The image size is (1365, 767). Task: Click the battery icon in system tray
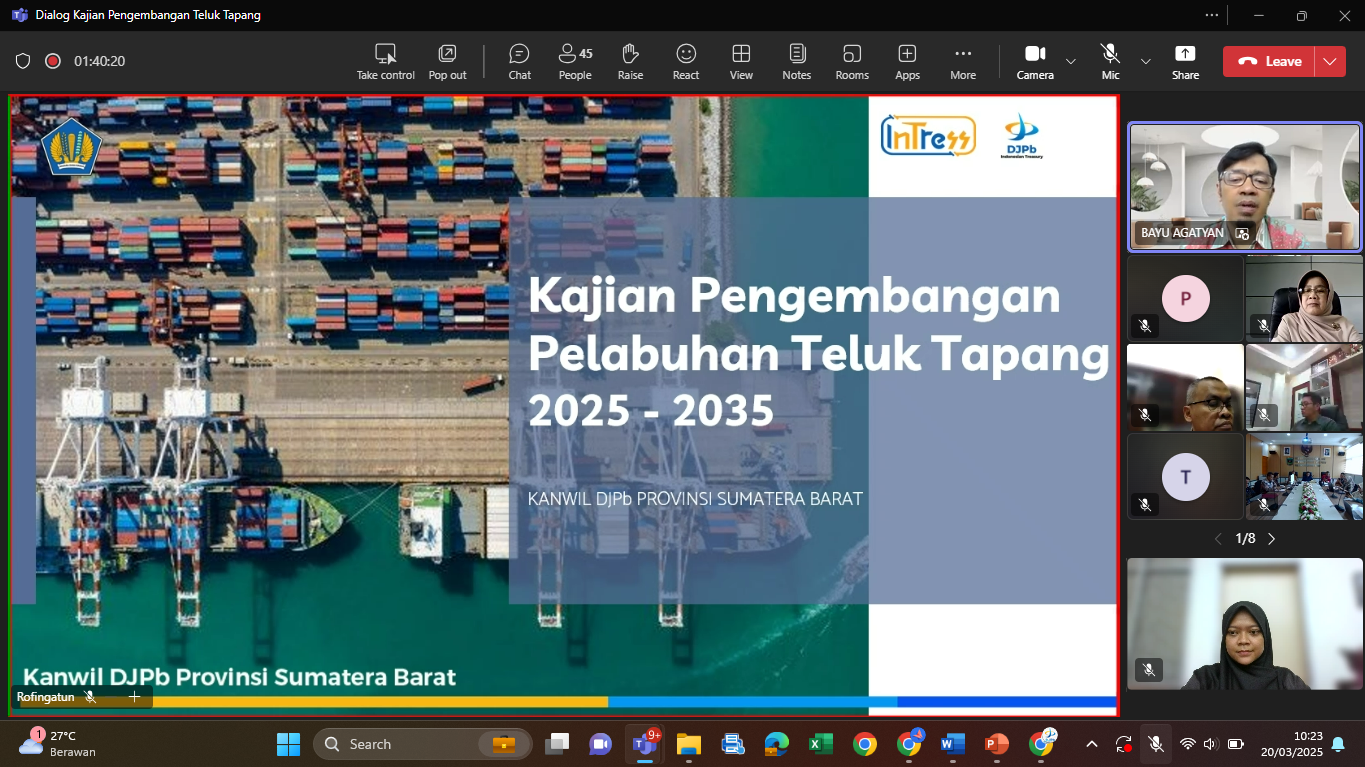(1236, 744)
